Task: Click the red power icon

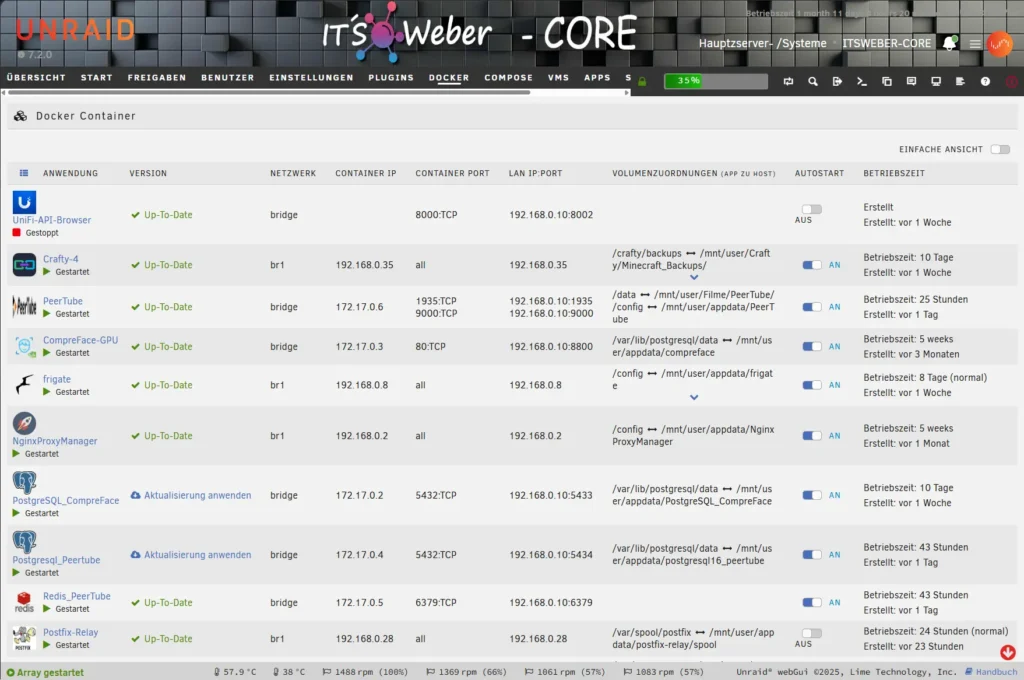Action: [1012, 81]
